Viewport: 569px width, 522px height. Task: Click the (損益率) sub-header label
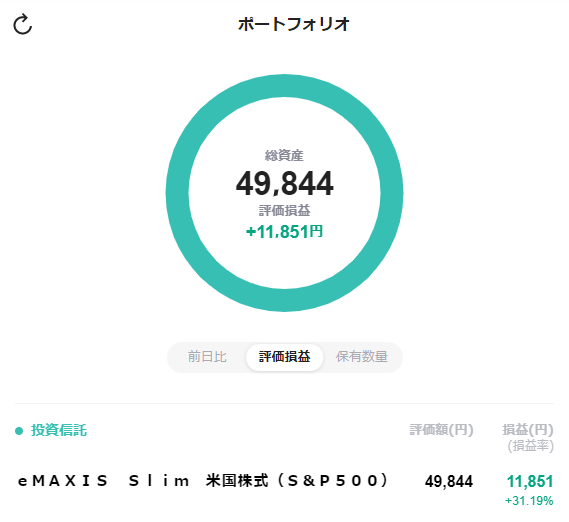tap(531, 446)
